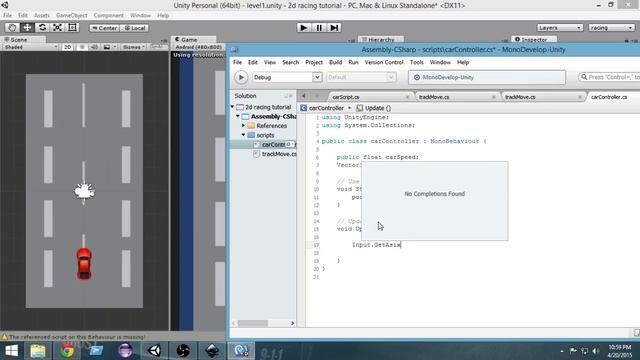Open the Default target dropdown

click(x=361, y=77)
